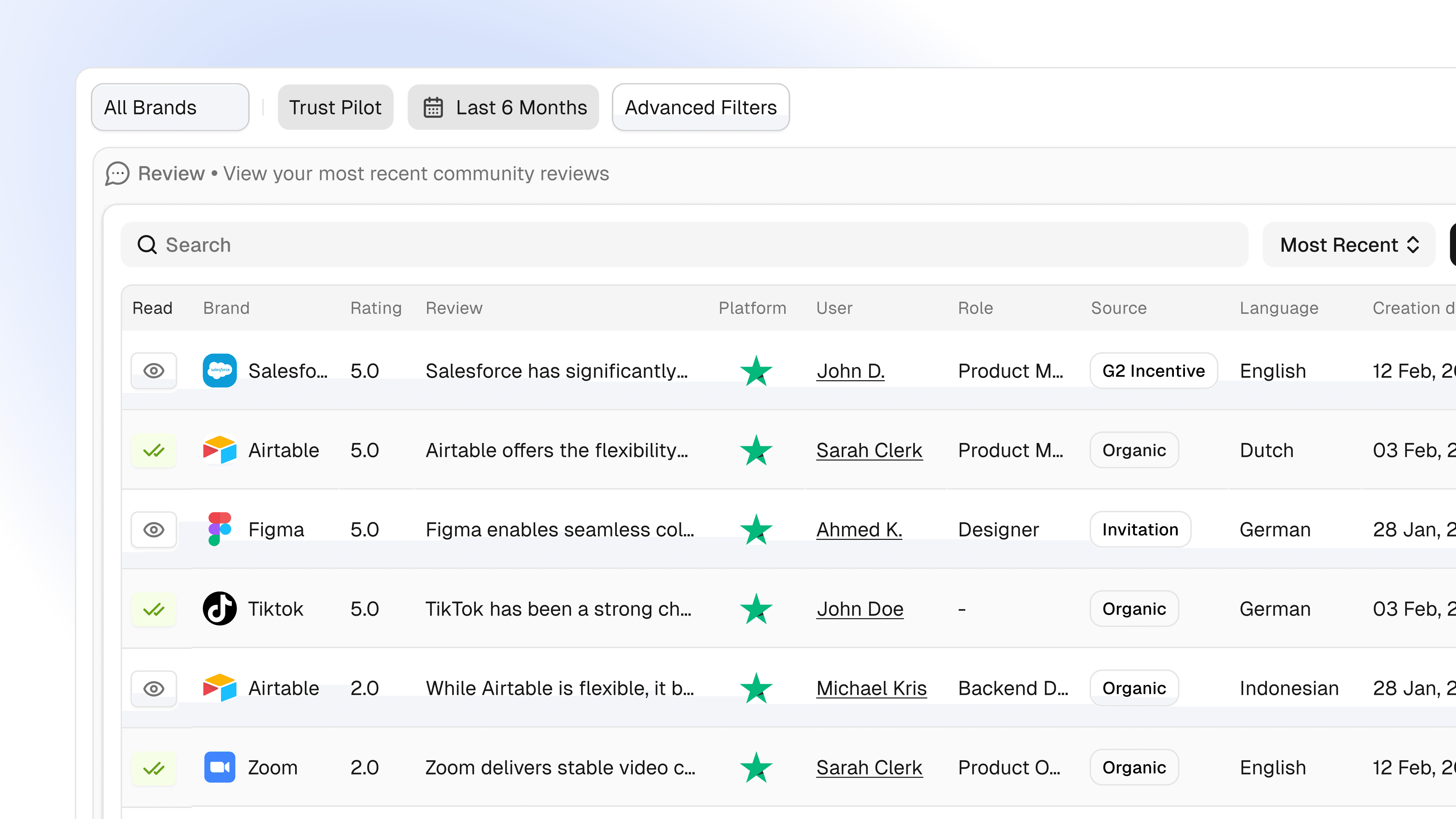Open the Last 6 Months date selector
This screenshot has width=1456, height=819.
click(x=503, y=107)
